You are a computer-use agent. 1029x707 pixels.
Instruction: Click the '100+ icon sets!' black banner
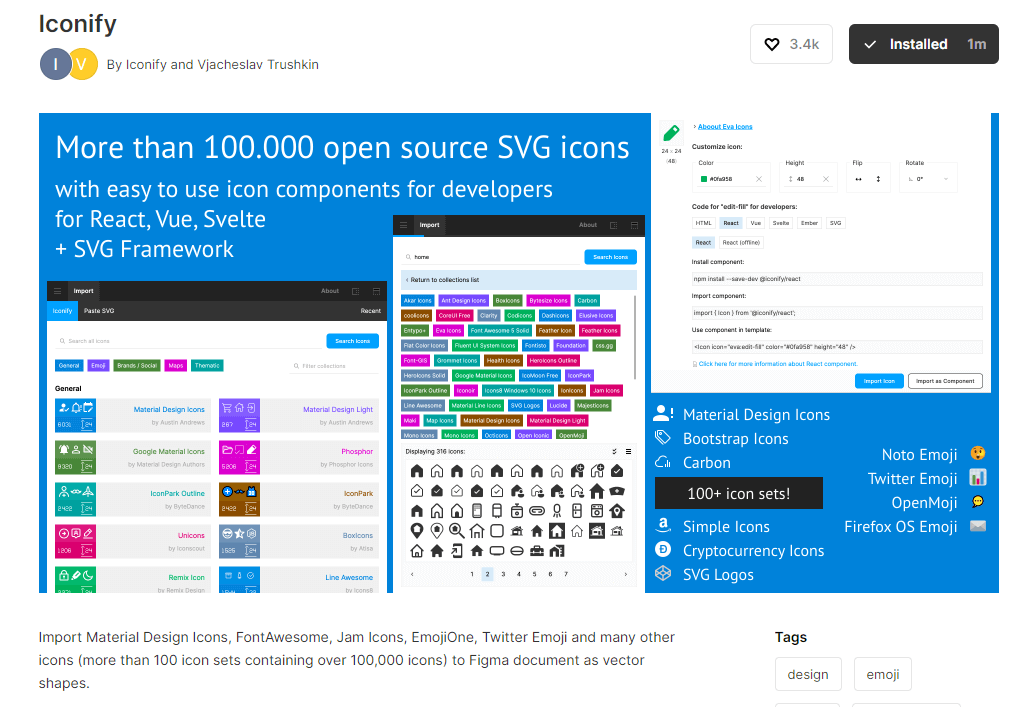click(x=739, y=493)
